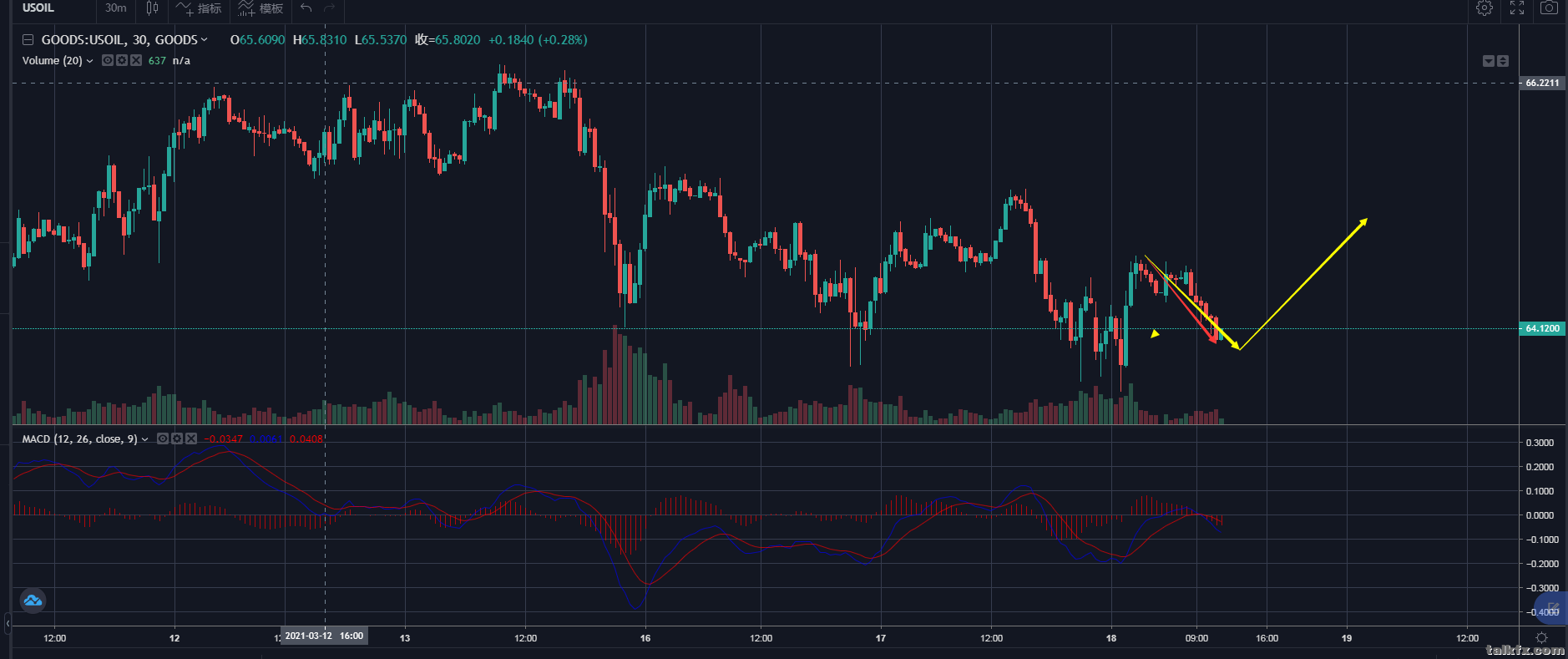Remove the Volume indicator
1568x659 pixels.
pyautogui.click(x=136, y=60)
